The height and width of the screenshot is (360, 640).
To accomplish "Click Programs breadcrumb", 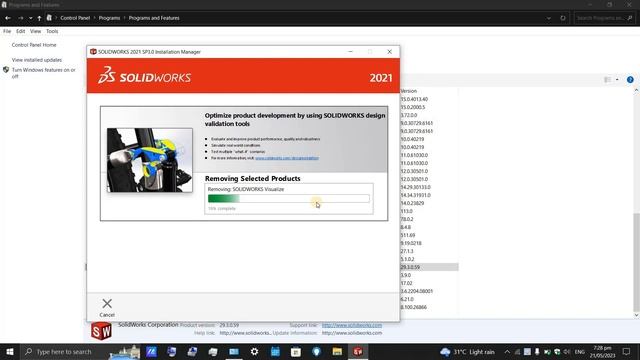I will (x=109, y=18).
